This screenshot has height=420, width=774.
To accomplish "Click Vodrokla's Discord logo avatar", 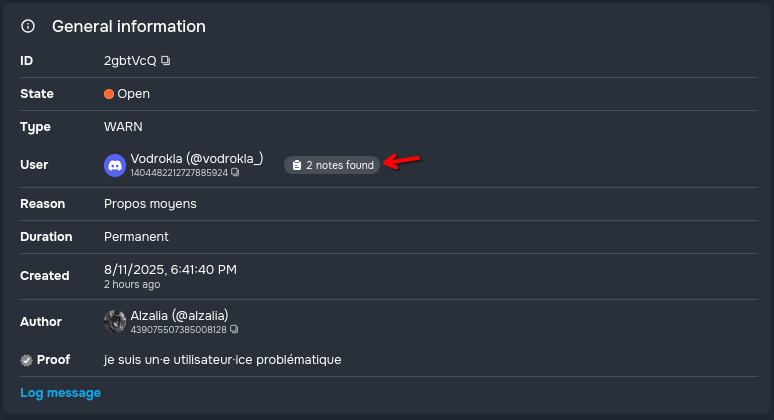I will tap(115, 165).
